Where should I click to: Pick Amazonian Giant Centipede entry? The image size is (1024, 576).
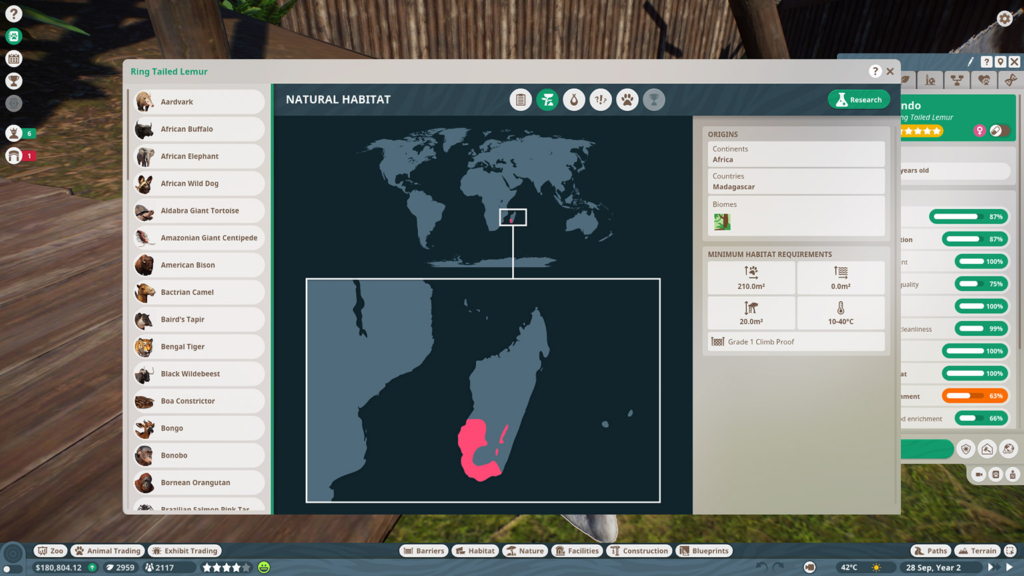[199, 238]
